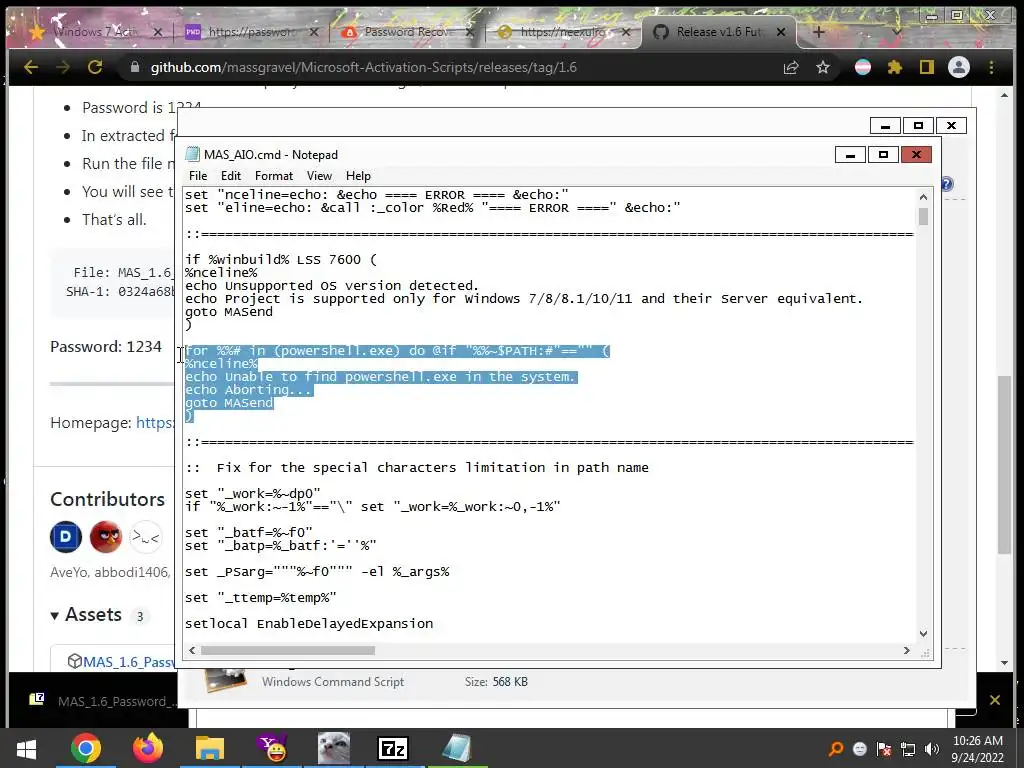
Task: Bookmark this page with star
Action: 823,67
